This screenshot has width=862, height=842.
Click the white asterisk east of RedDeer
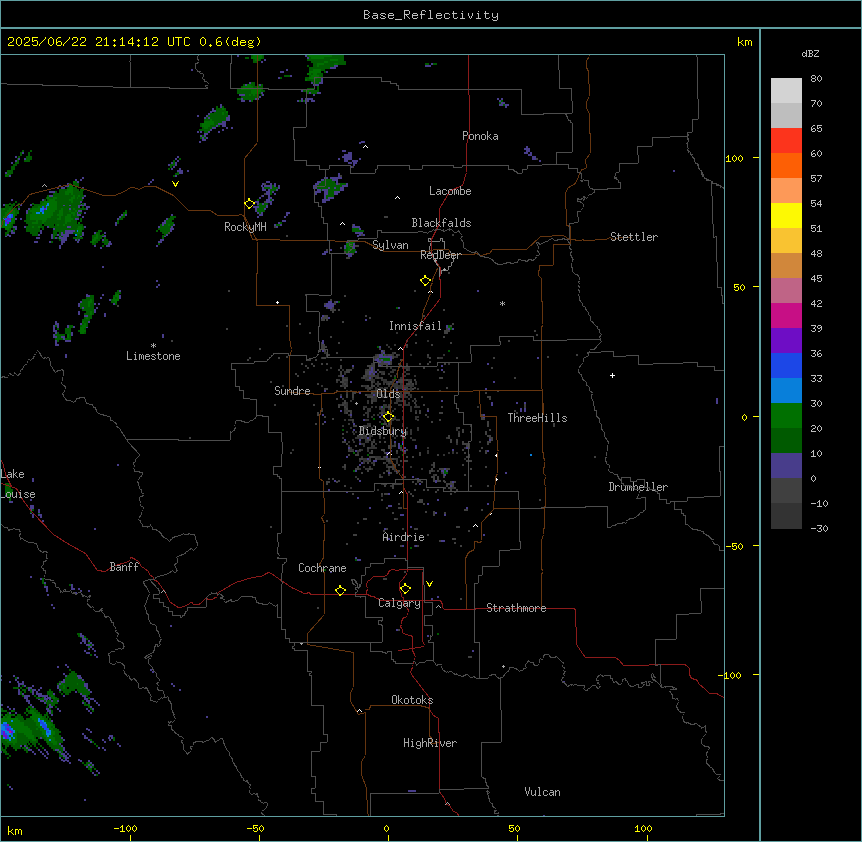coord(502,303)
